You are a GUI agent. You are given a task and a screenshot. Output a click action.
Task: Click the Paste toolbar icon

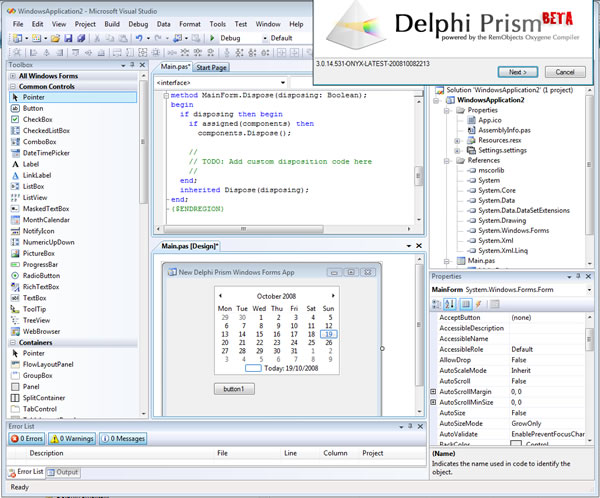point(122,38)
